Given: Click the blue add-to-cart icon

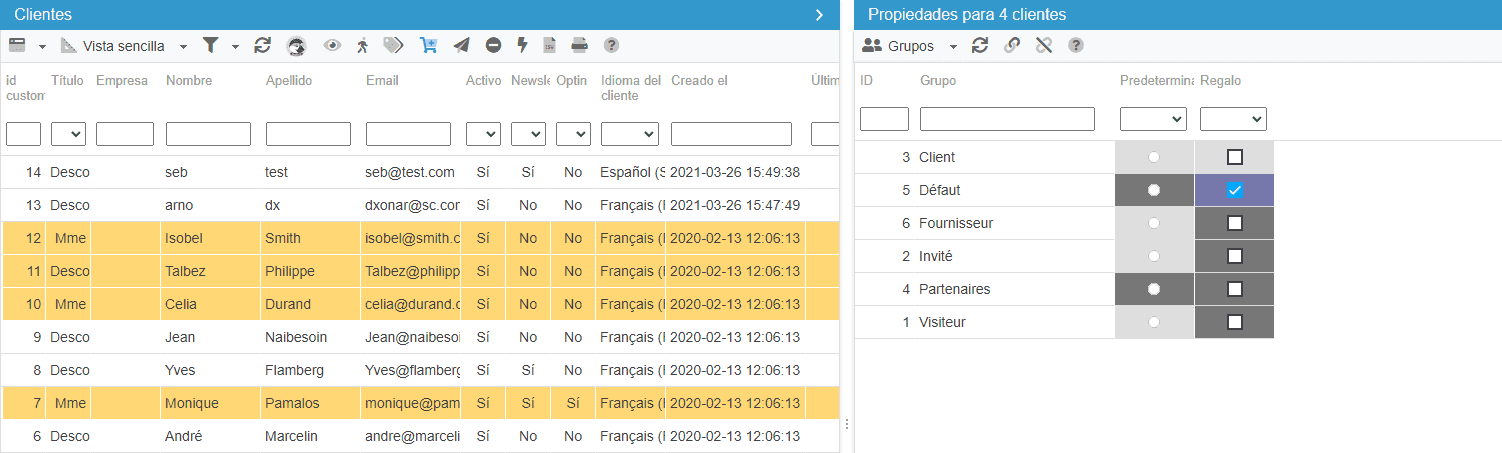Looking at the screenshot, I should click(429, 45).
